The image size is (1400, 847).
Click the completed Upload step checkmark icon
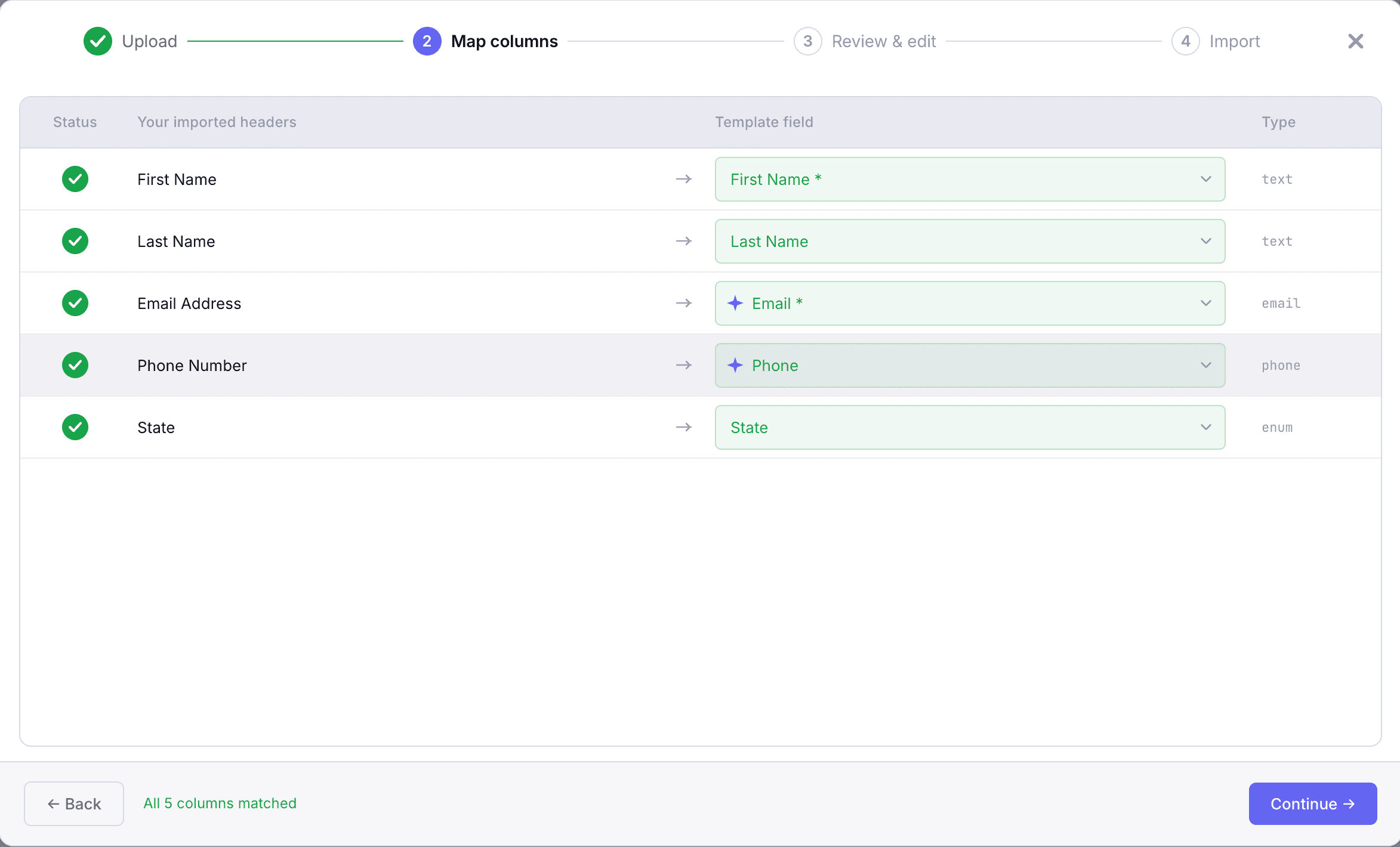click(x=98, y=41)
